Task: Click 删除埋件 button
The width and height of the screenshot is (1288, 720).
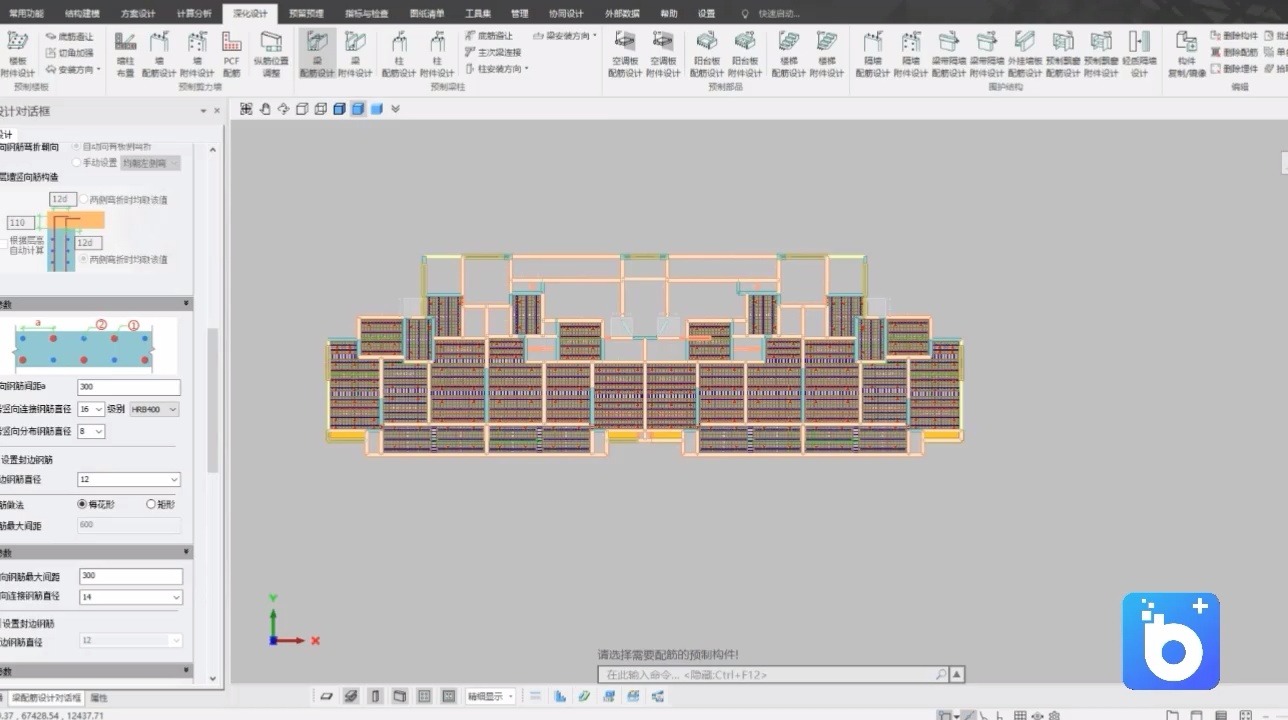Action: (x=1234, y=69)
